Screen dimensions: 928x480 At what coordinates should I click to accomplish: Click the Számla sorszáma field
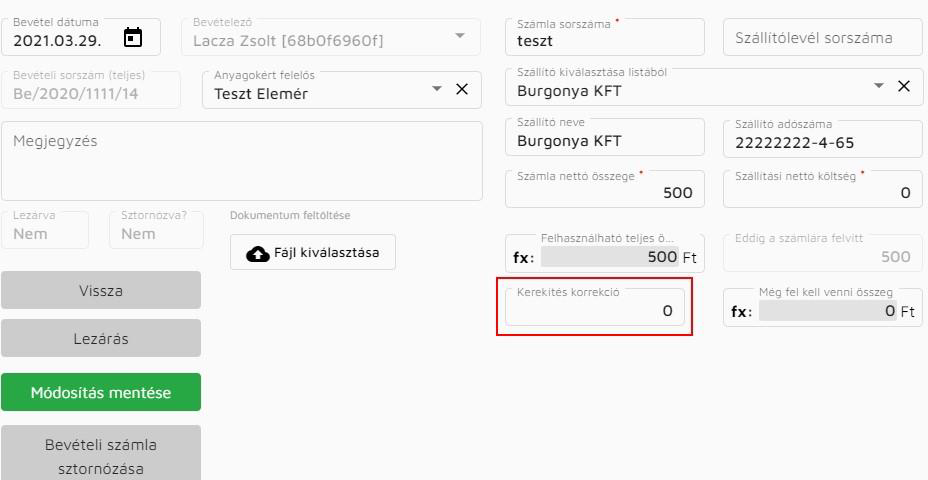click(x=605, y=37)
